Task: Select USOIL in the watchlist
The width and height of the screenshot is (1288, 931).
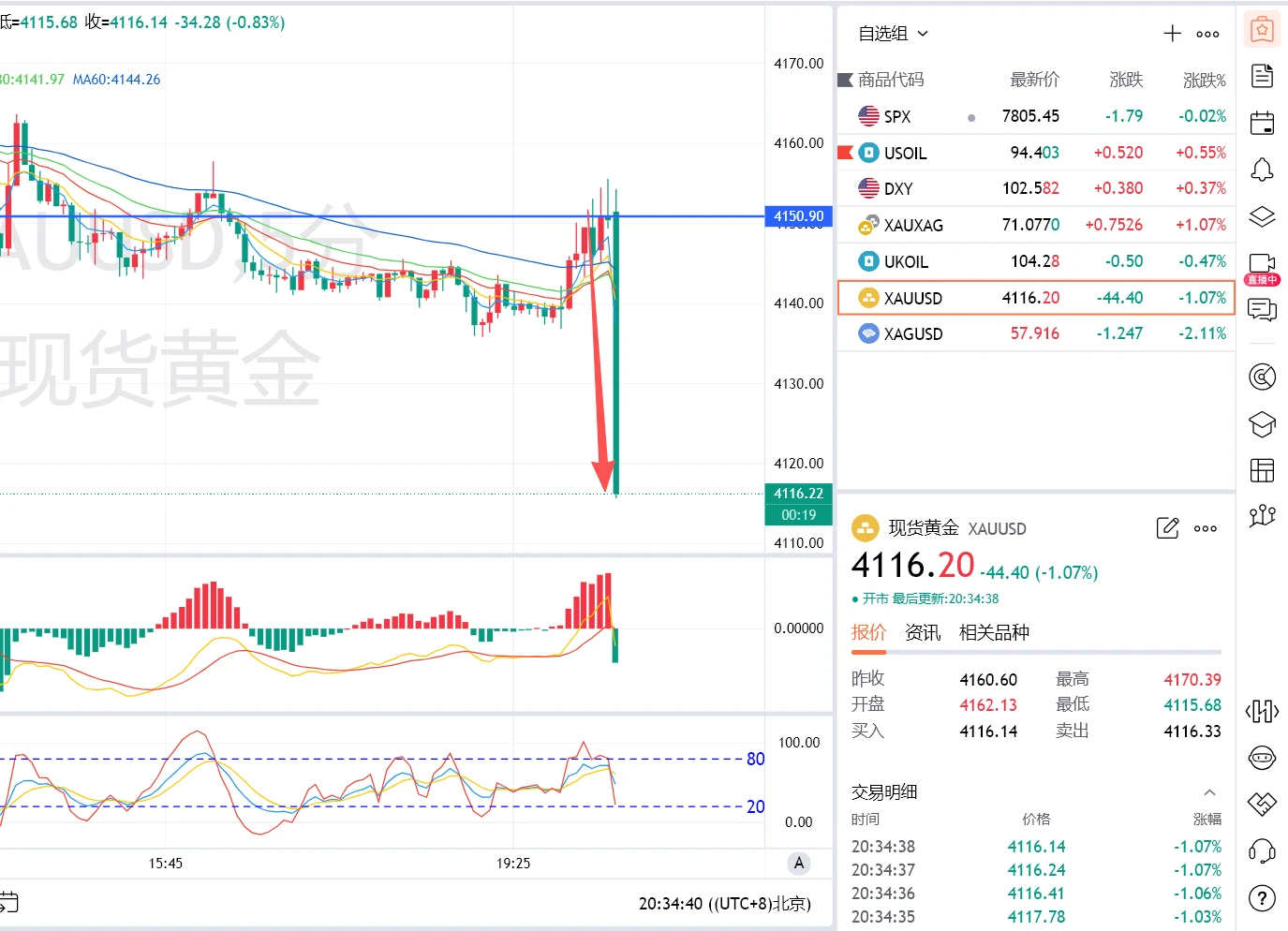Action: [1036, 153]
